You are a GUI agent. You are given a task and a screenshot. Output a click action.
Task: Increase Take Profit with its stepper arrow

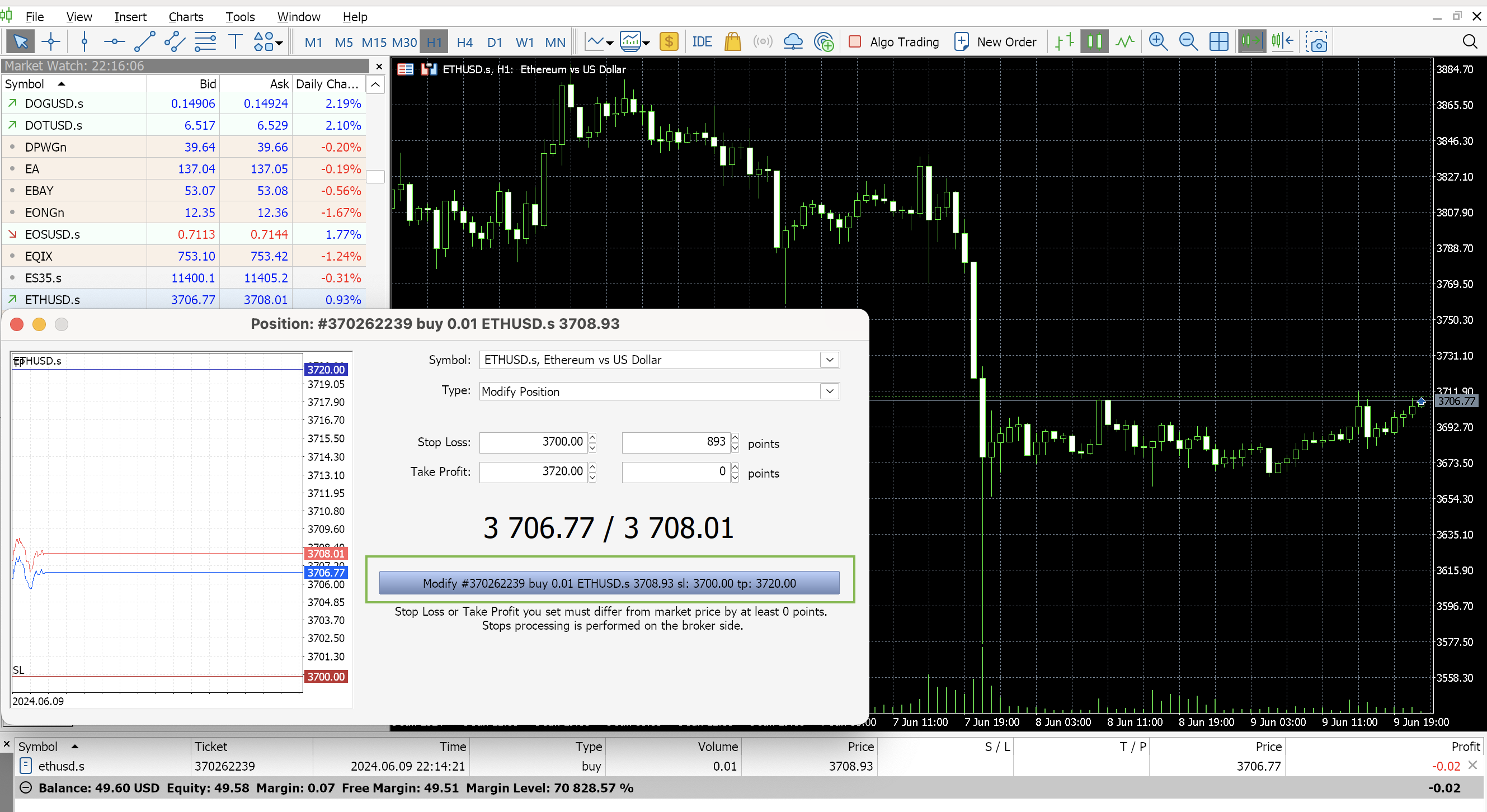(592, 467)
